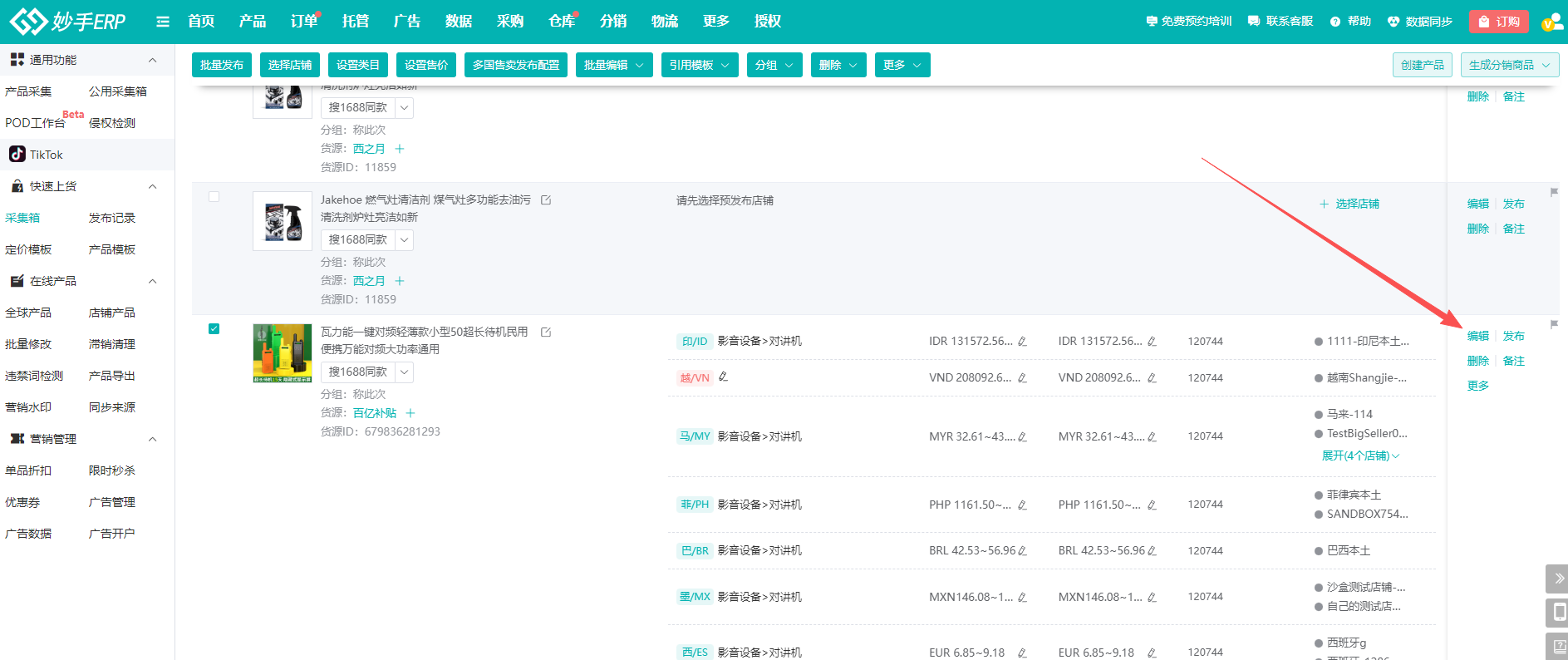Open the 批量编辑 dropdown
This screenshot has width=1568, height=660.
coord(614,65)
